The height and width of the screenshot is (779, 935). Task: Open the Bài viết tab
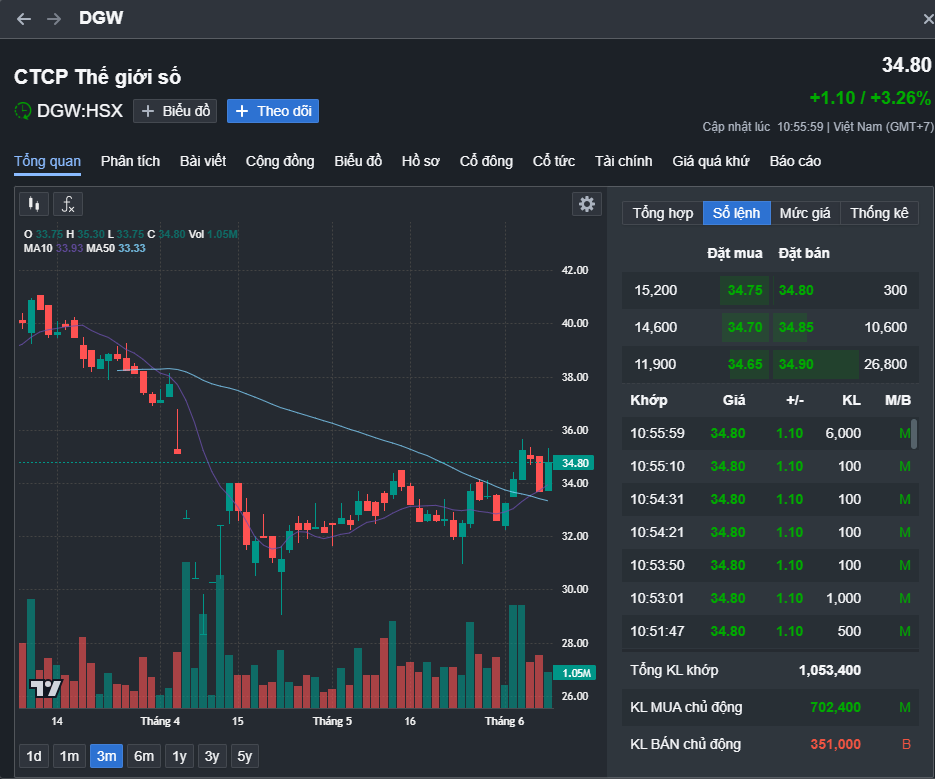[x=203, y=161]
